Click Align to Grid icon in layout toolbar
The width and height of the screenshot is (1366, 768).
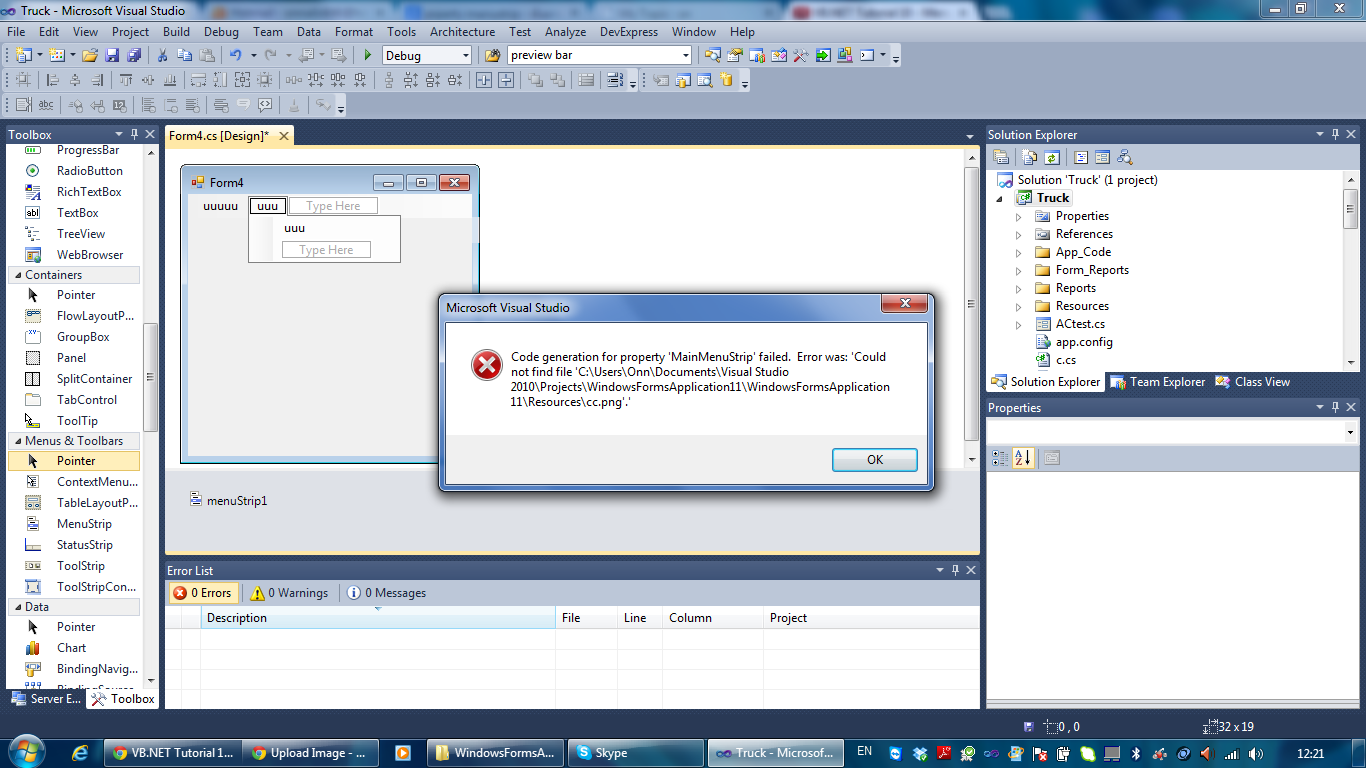tap(23, 80)
